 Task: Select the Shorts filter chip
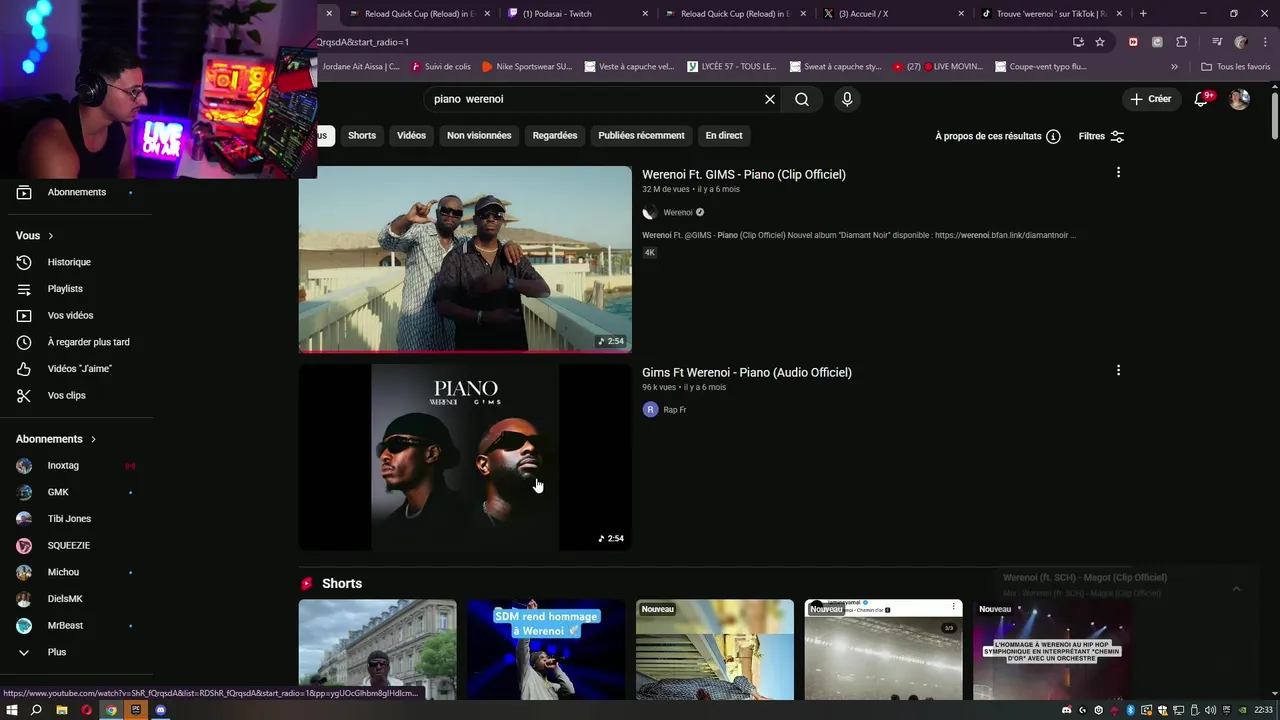coord(362,135)
